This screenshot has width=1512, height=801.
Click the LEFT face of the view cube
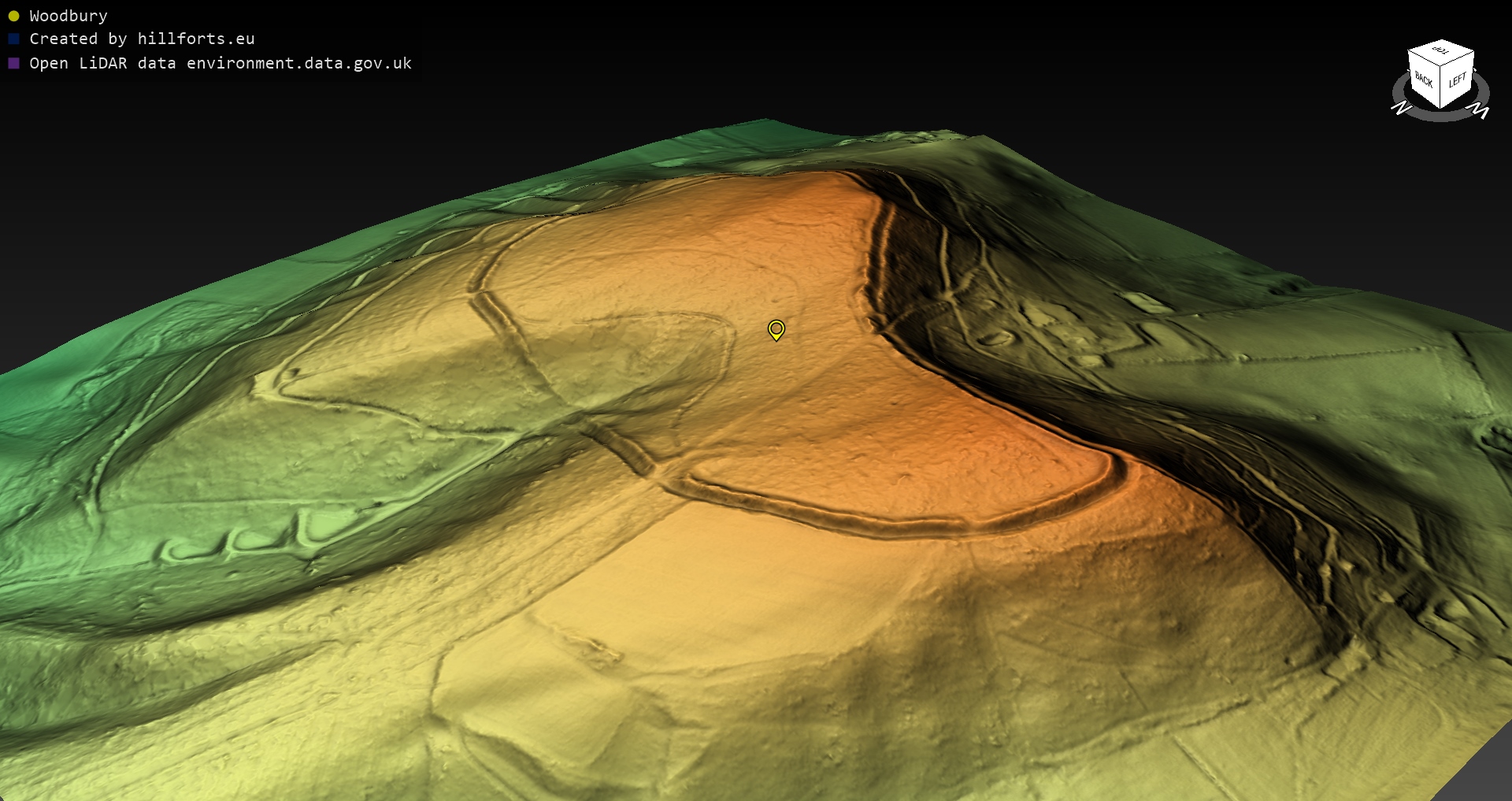point(1458,80)
